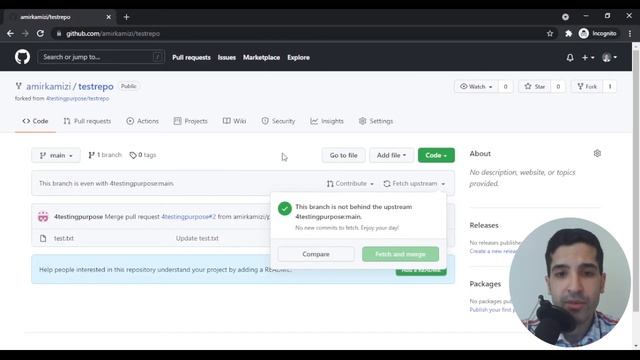Click 4testingpurpose commit author avatar

[43, 217]
